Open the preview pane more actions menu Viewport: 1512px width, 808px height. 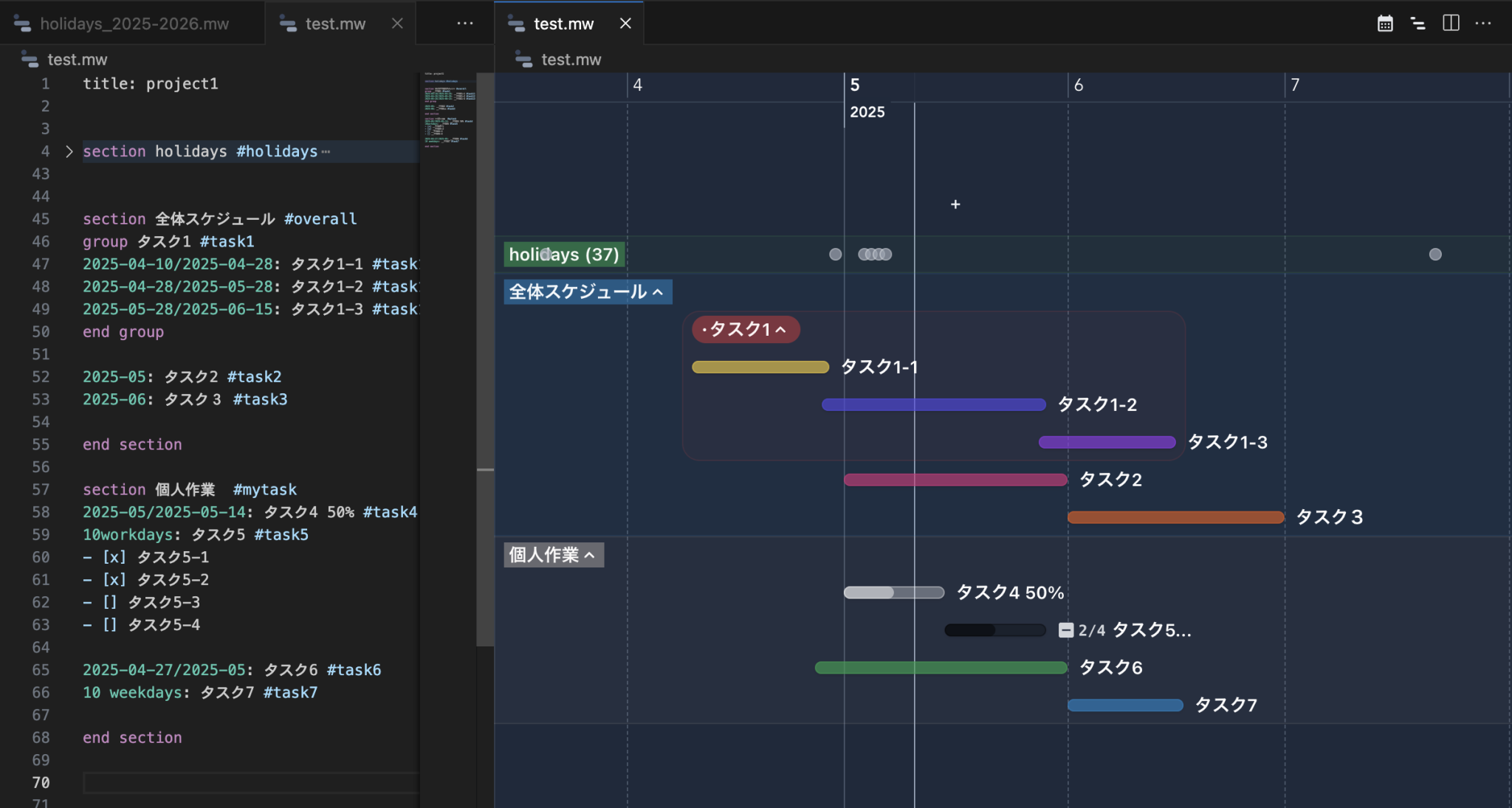(x=1483, y=24)
